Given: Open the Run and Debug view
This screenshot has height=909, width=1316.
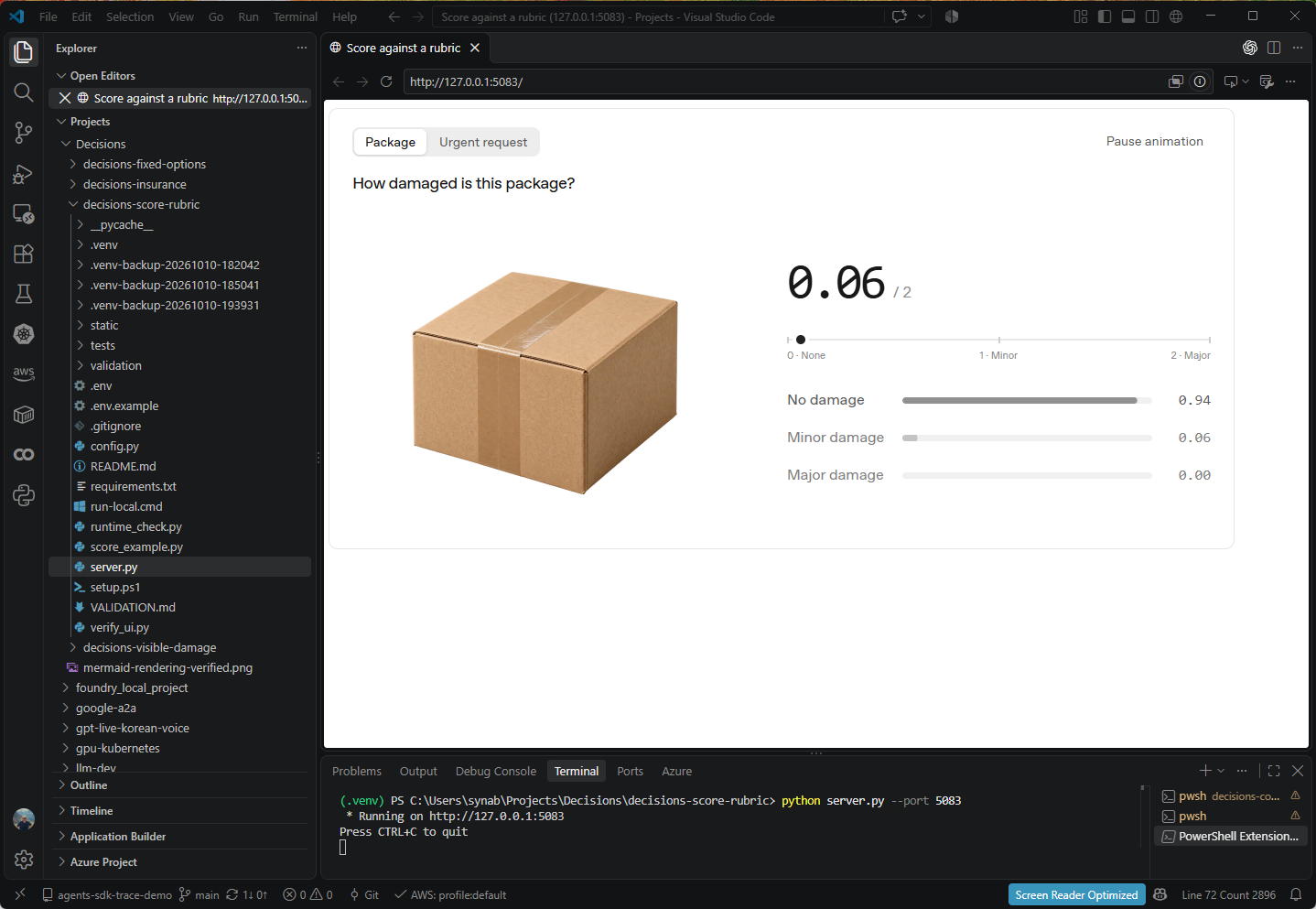Looking at the screenshot, I should (24, 173).
